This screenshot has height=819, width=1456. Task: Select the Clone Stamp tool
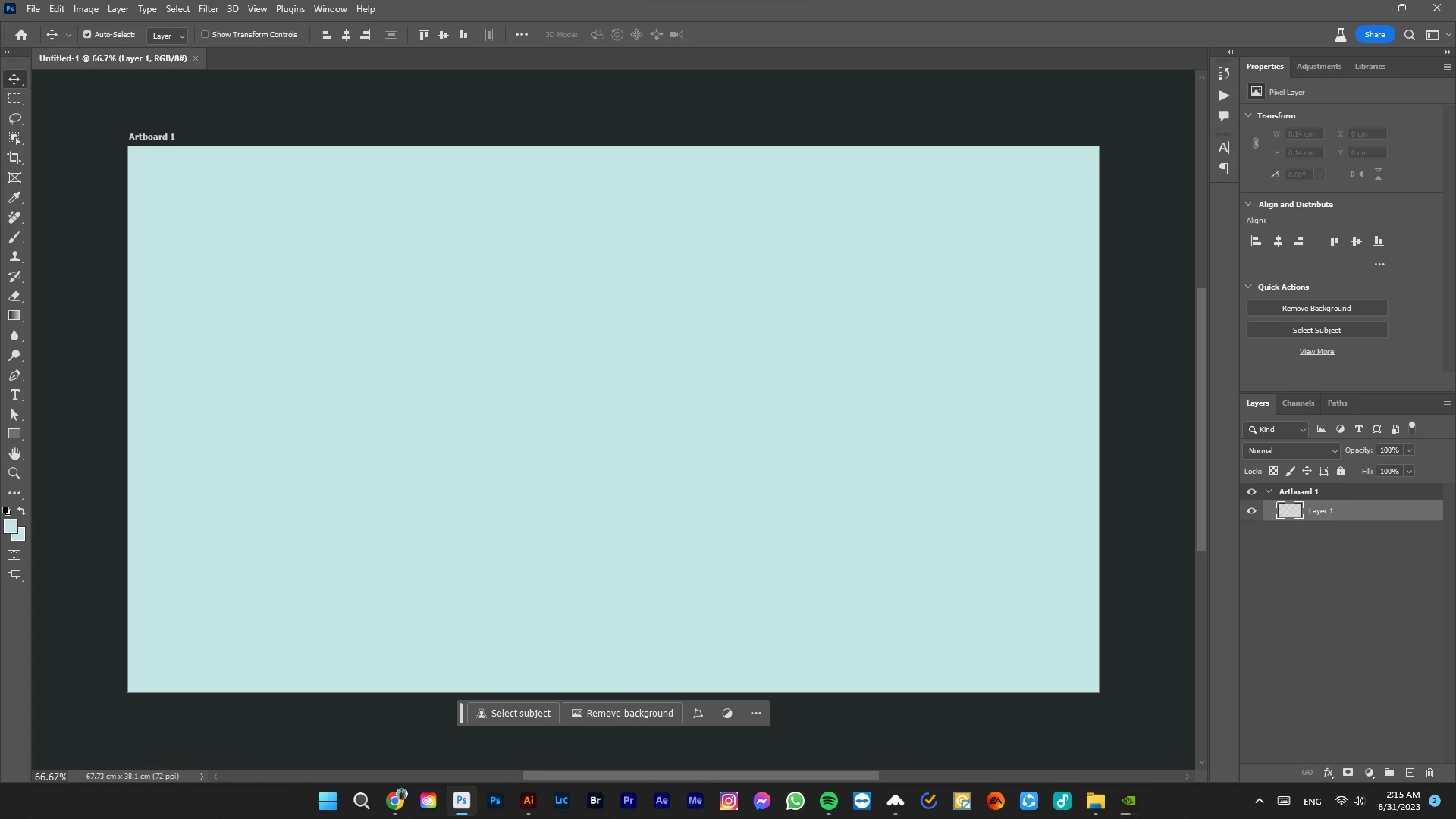(14, 257)
